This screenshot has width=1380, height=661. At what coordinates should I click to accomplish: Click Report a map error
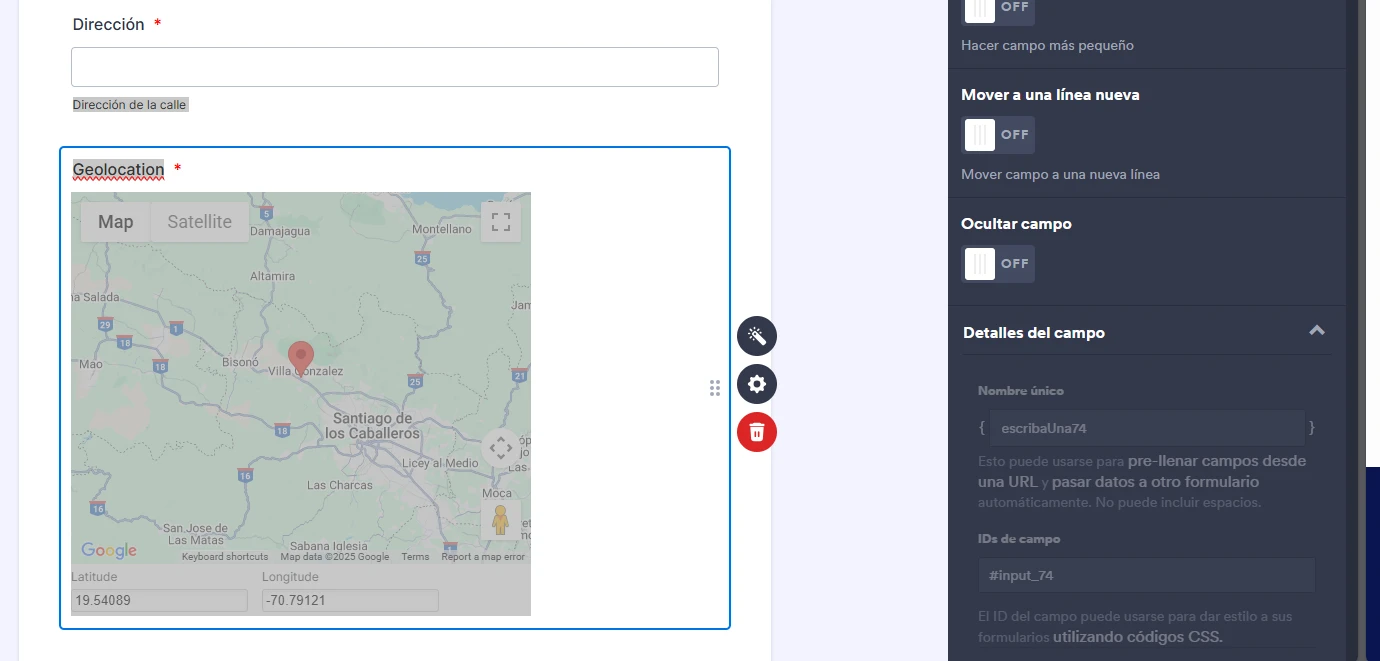click(484, 556)
